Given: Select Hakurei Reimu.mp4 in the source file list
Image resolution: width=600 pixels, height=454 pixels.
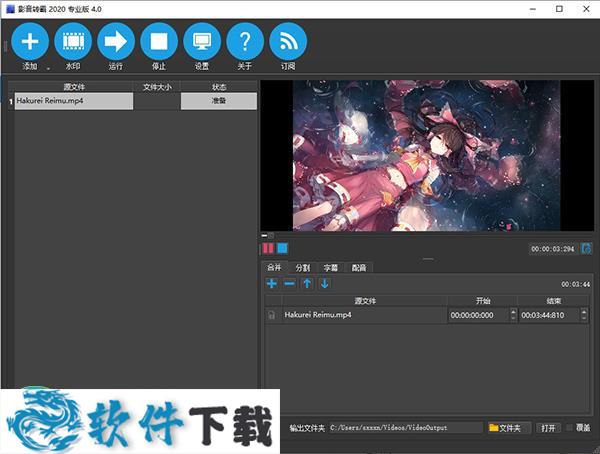Looking at the screenshot, I should [x=74, y=101].
